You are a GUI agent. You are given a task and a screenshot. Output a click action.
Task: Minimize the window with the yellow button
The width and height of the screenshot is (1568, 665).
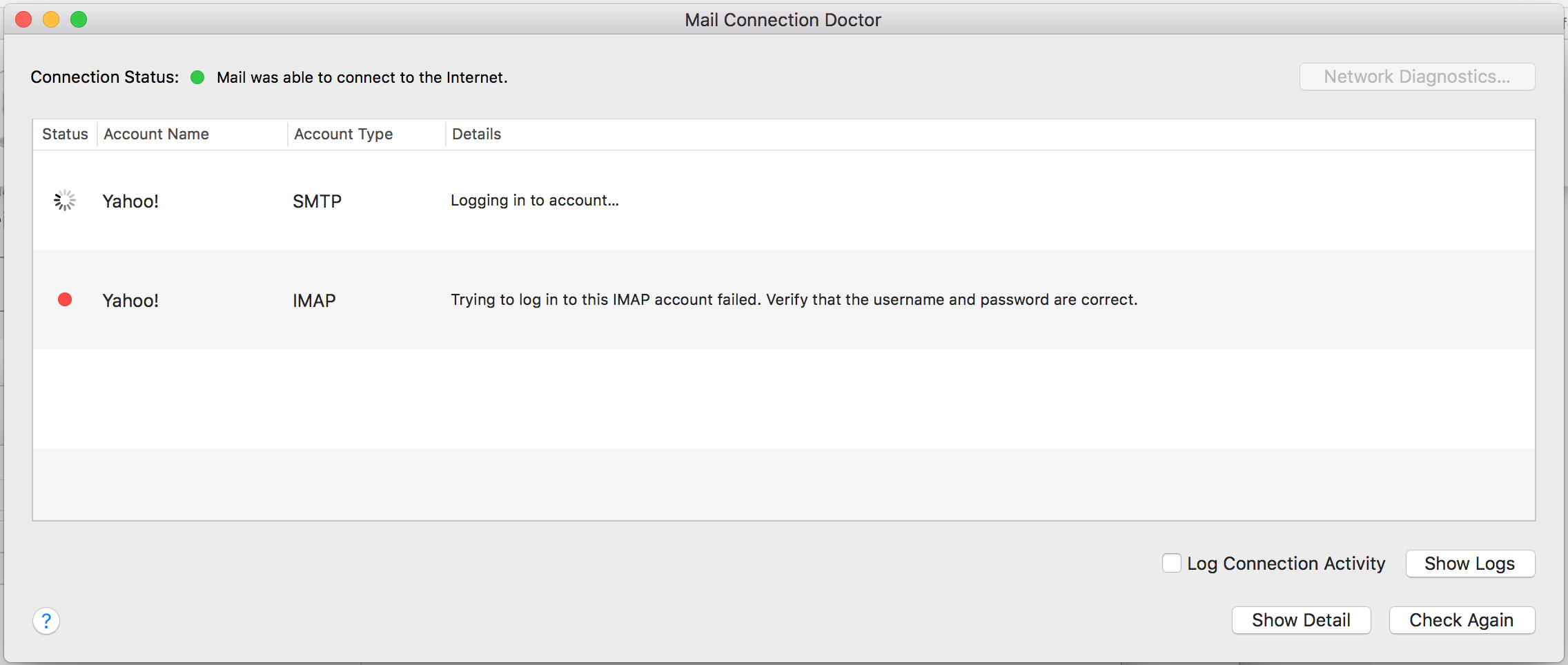click(x=51, y=19)
